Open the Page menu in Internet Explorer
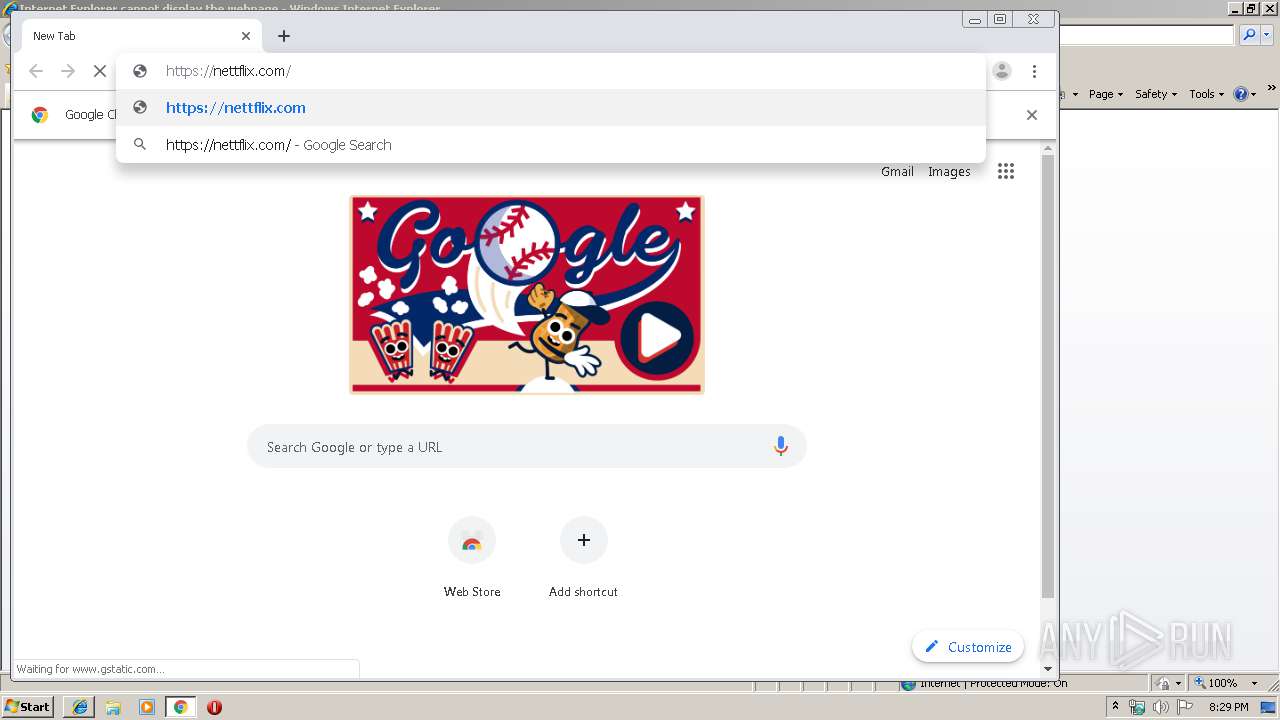 [x=1105, y=94]
